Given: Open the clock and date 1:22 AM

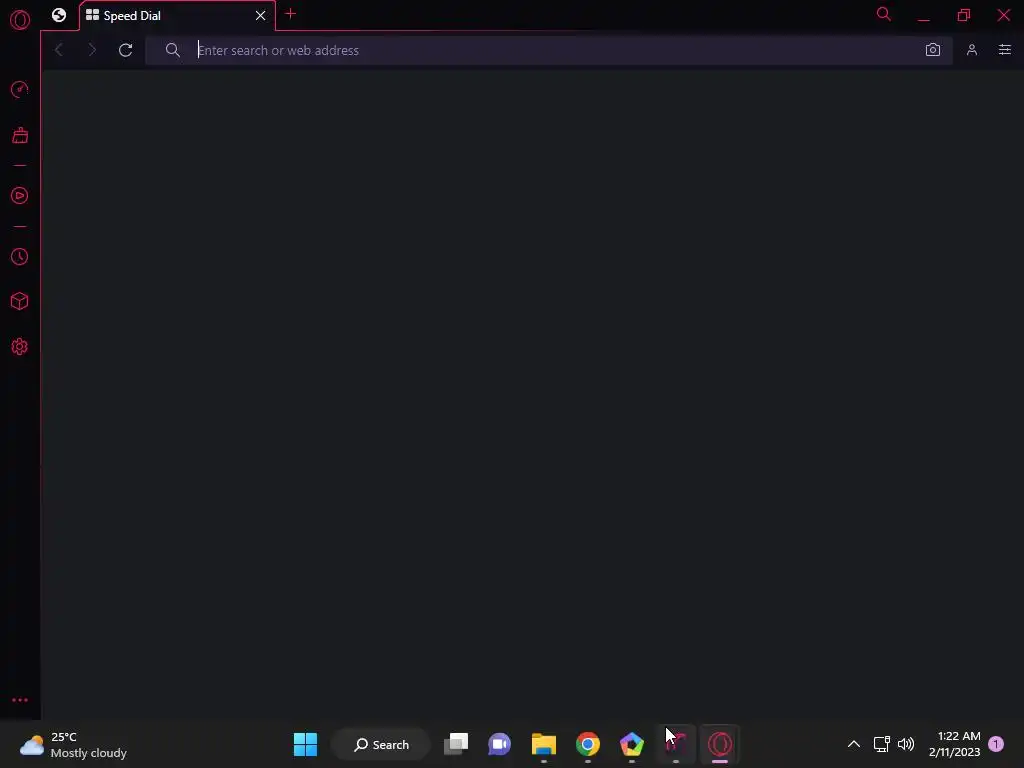Looking at the screenshot, I should [955, 744].
